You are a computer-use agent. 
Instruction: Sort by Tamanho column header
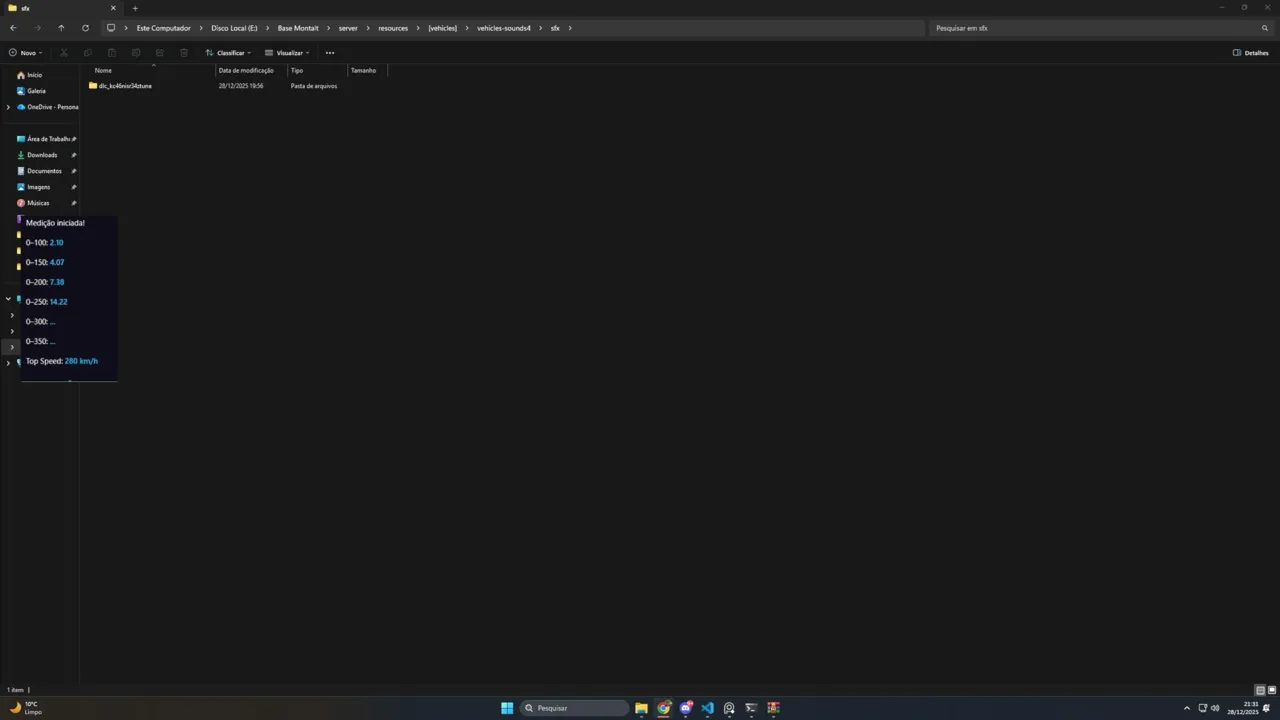tap(363, 71)
